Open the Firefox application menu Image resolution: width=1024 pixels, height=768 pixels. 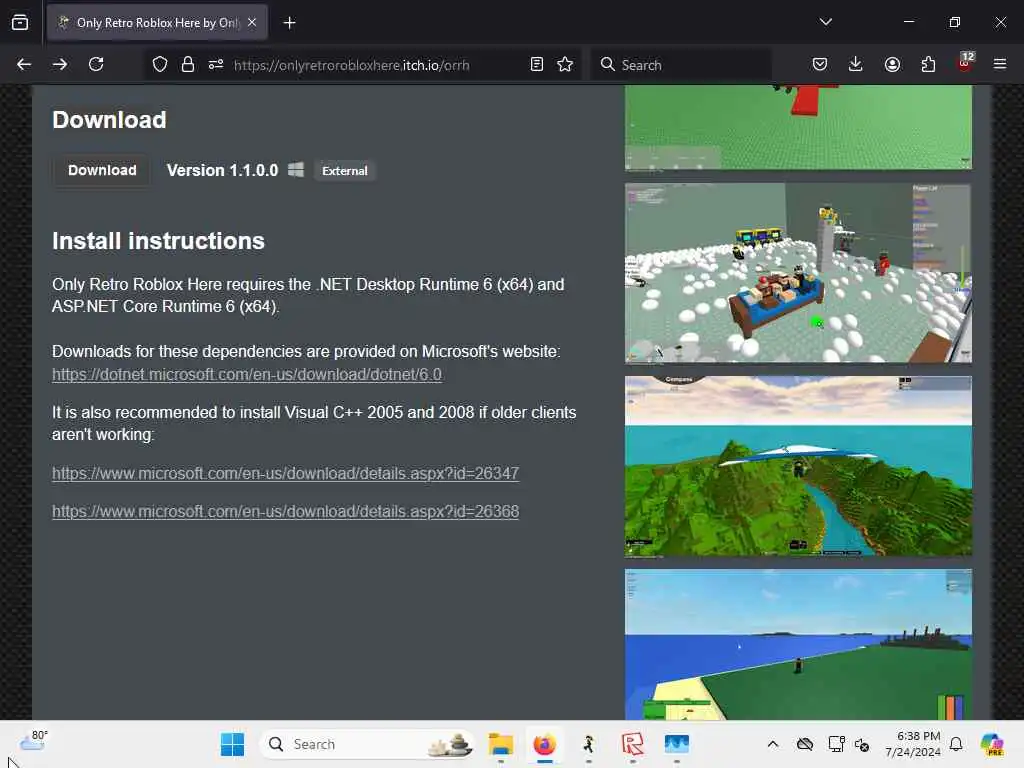(x=1000, y=64)
